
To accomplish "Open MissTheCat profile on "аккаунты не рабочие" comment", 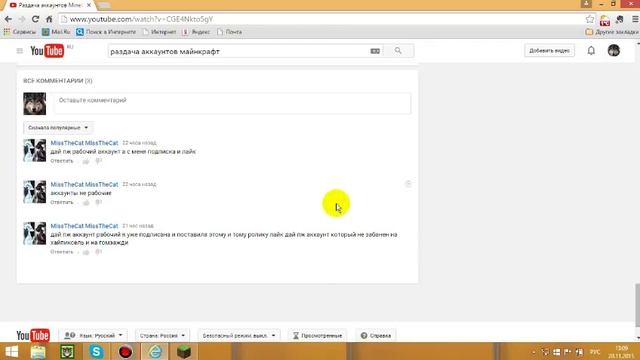I will [x=84, y=184].
